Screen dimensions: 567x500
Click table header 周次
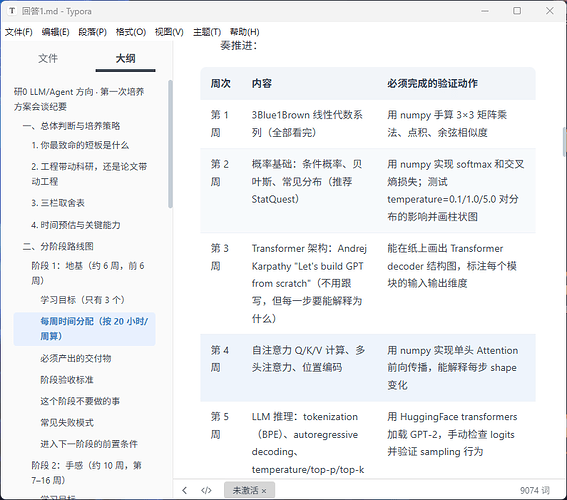coord(221,84)
